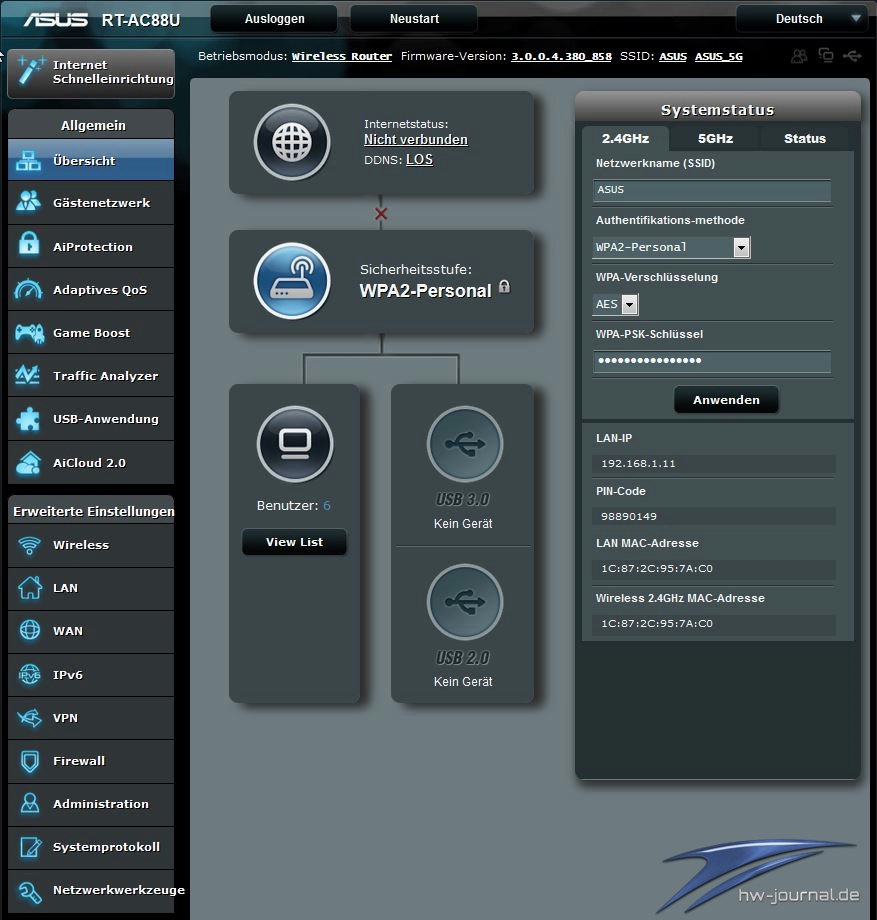
Task: Open firmware version 3.0.0.4.380_858 link
Action: click(x=561, y=56)
